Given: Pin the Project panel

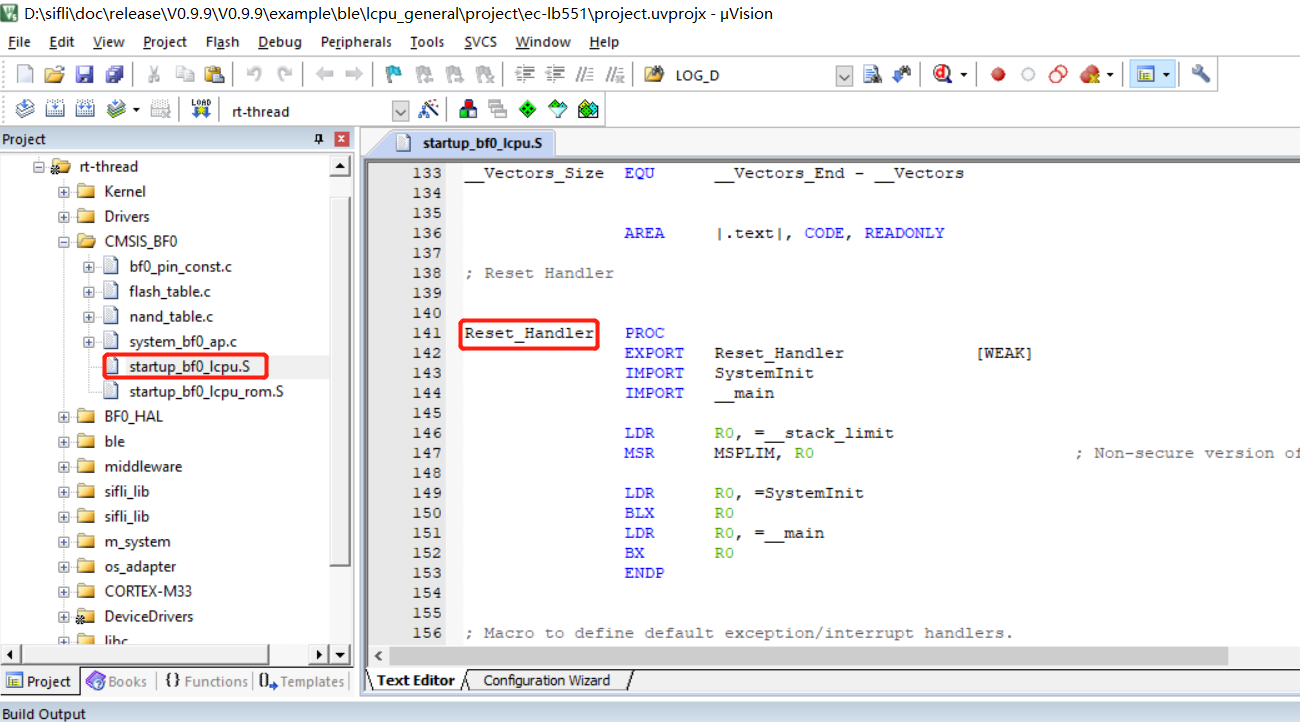Looking at the screenshot, I should (319, 139).
